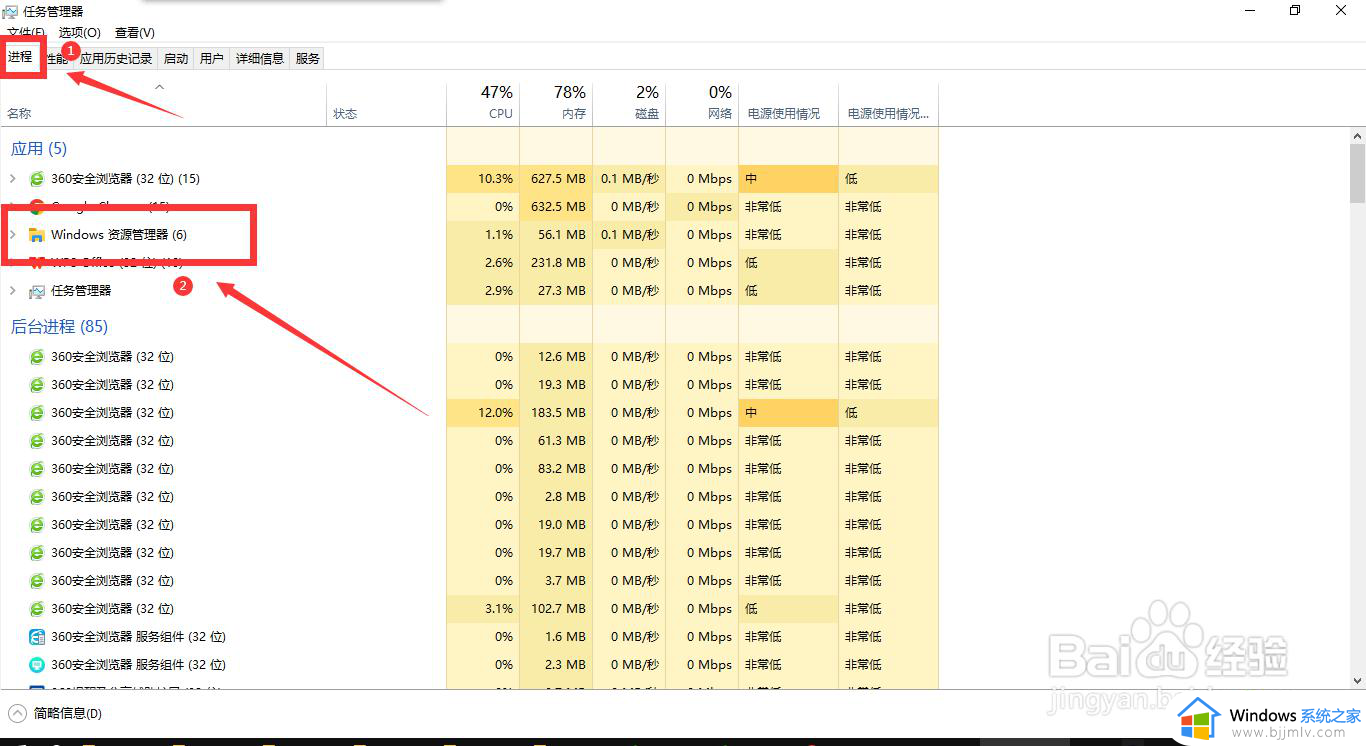Click 360 browser icon in 19.3 MB row
Viewport: 1366px width, 746px height.
(x=37, y=385)
